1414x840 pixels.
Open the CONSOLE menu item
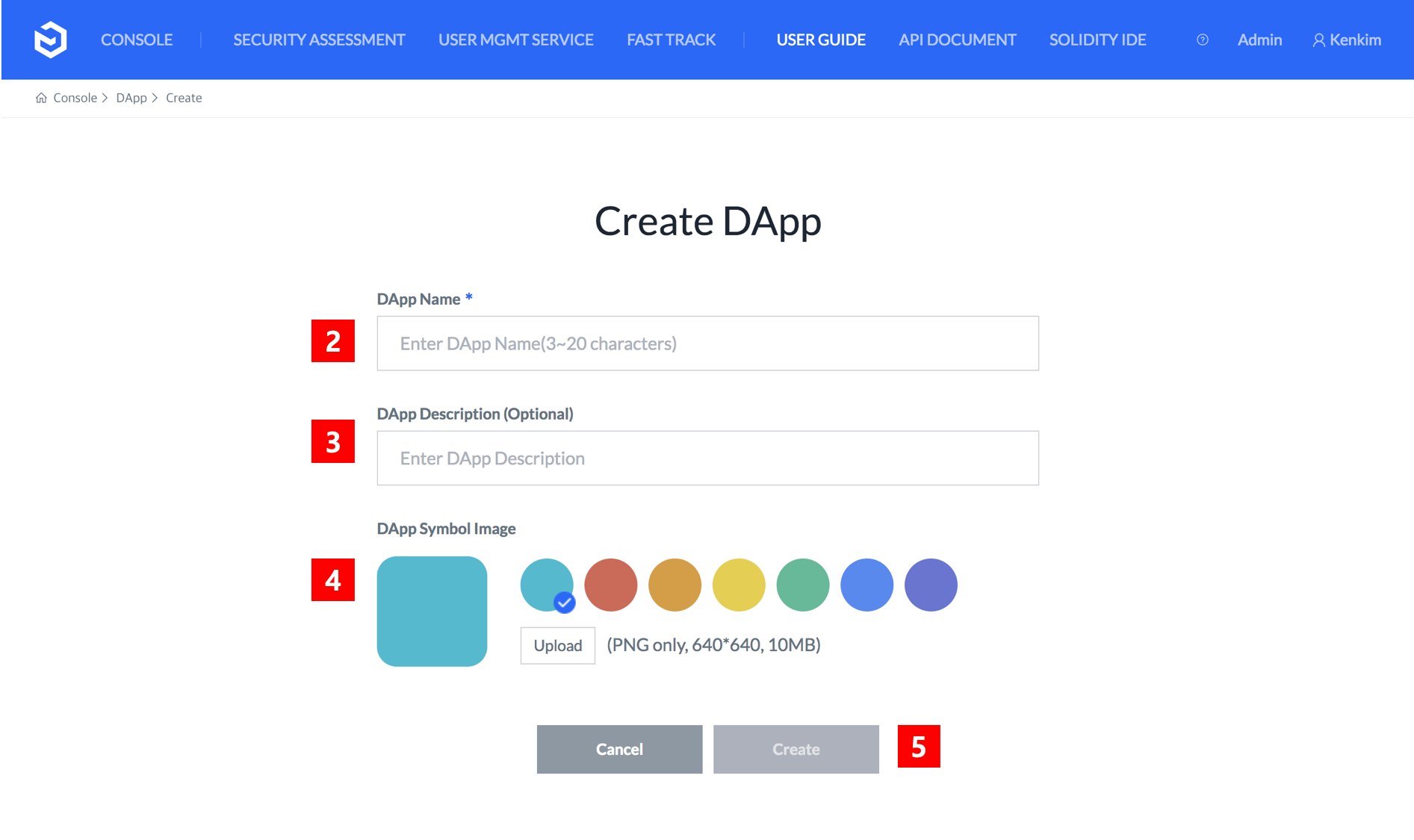[137, 40]
